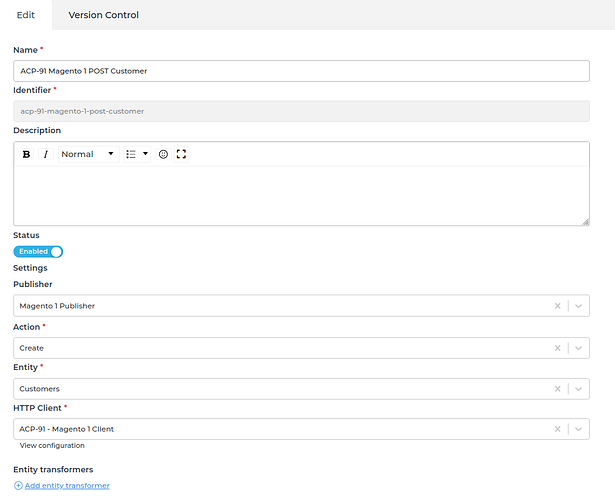615x500 pixels.
Task: Click the Create action value
Action: 31,348
